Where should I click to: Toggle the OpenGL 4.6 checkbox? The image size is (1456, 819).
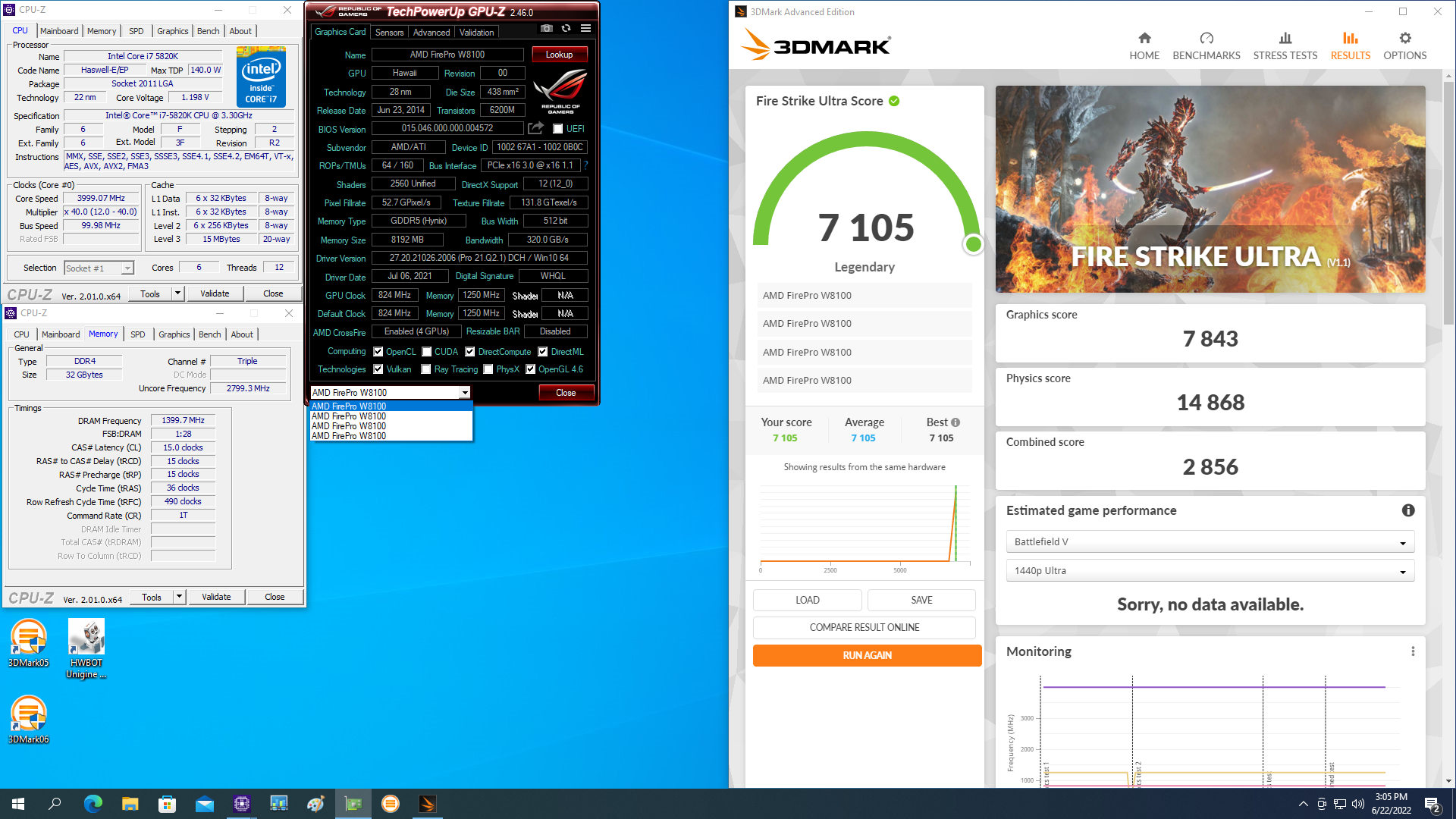pyautogui.click(x=531, y=369)
